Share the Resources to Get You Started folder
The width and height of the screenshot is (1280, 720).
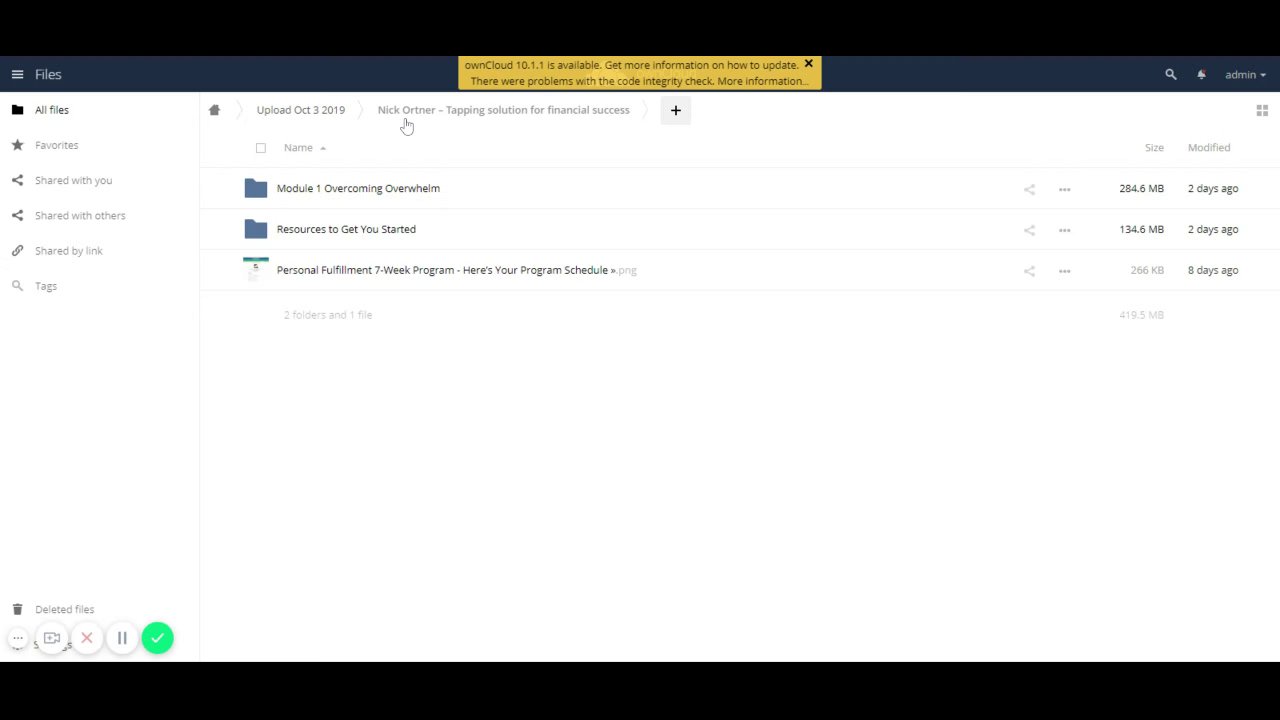pyautogui.click(x=1029, y=230)
